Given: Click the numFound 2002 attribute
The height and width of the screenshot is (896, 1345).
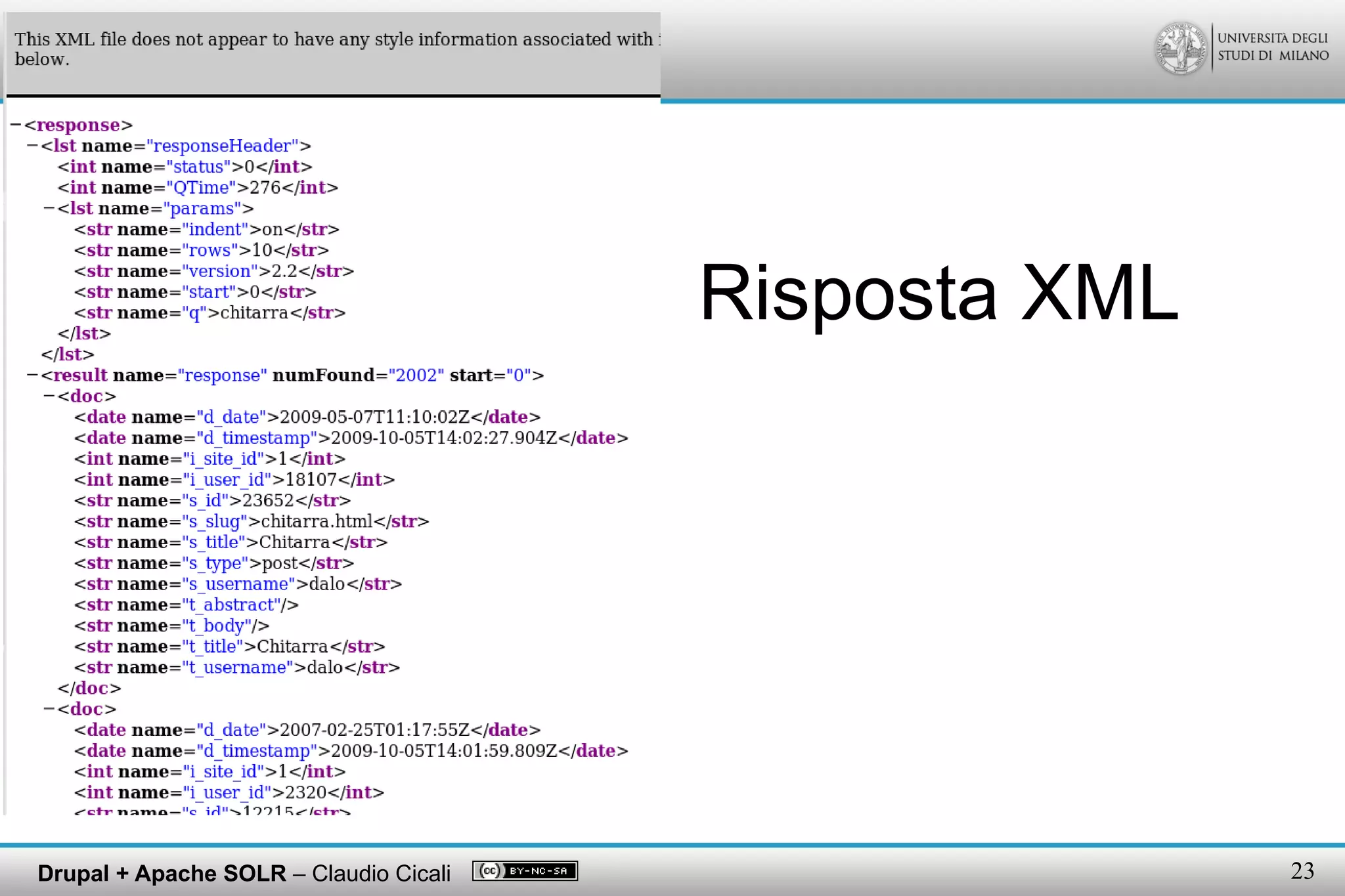Looking at the screenshot, I should coord(359,375).
